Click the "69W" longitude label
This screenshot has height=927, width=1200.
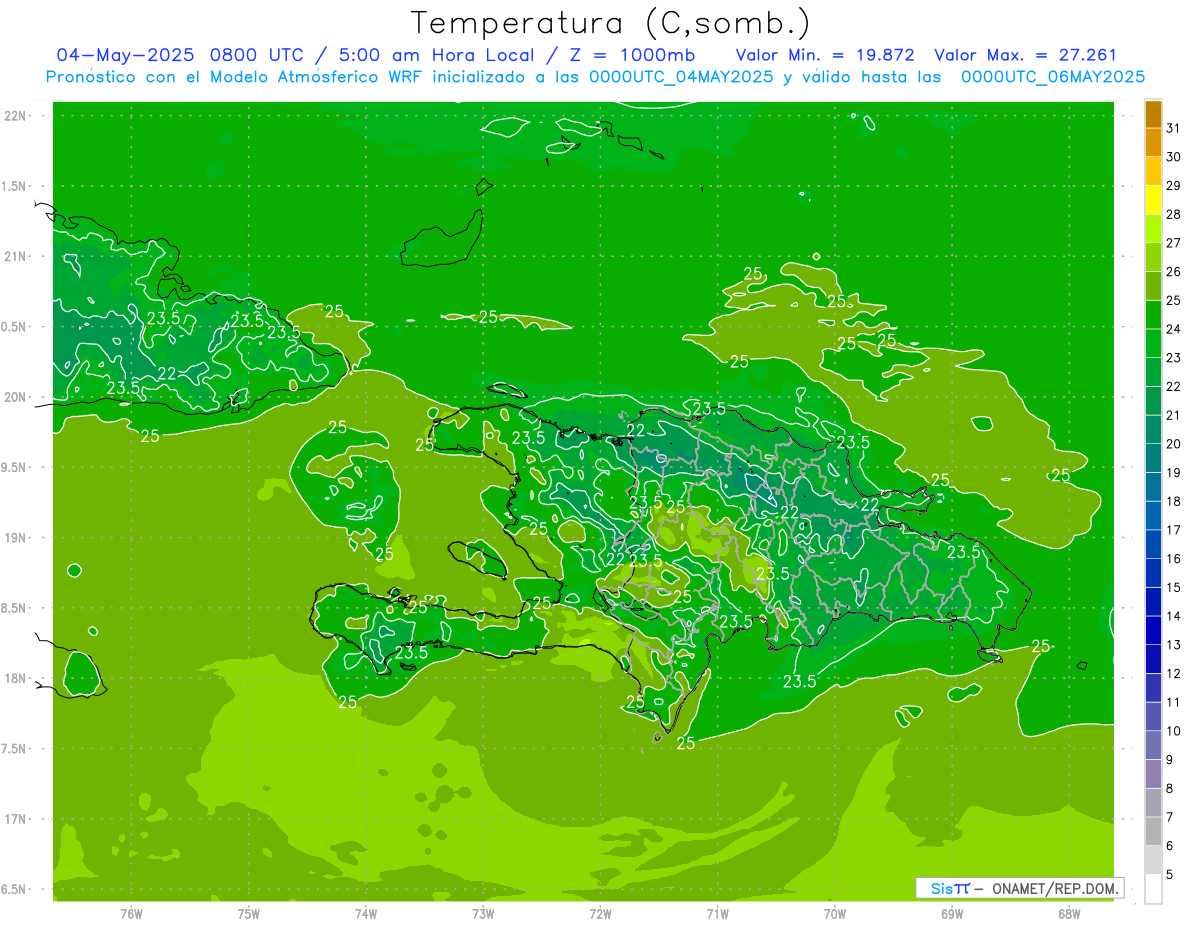[952, 914]
